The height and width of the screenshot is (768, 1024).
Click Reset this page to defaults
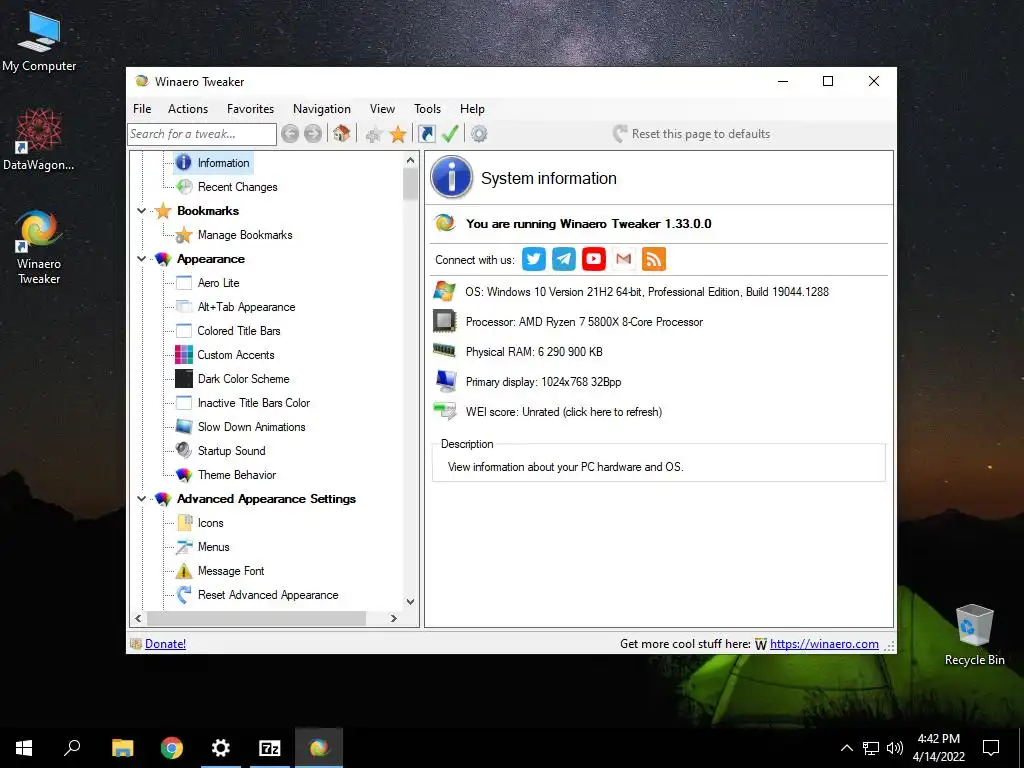coord(692,134)
